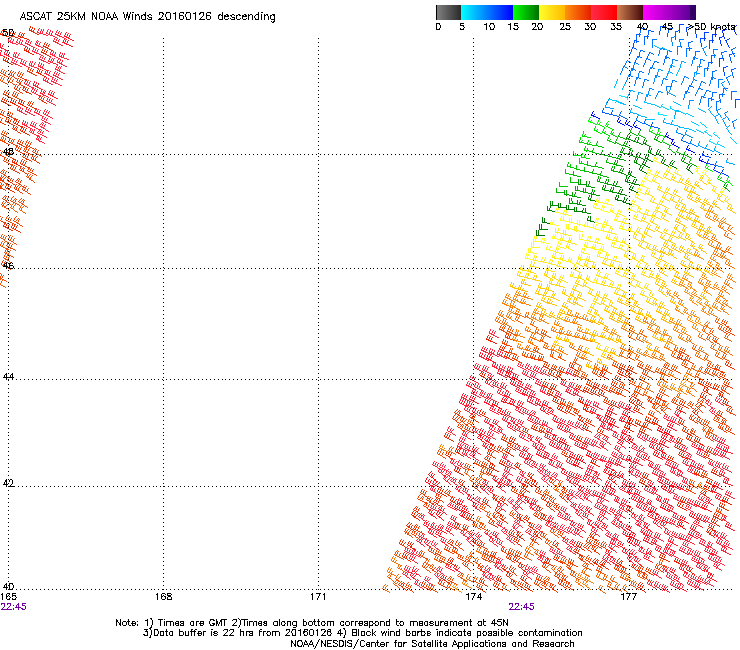Viewport: 740px width, 650px height.
Task: Click the chart title 'ASCAT 25KM NOAA Winds 20160126 descending'
Action: pyautogui.click(x=148, y=17)
